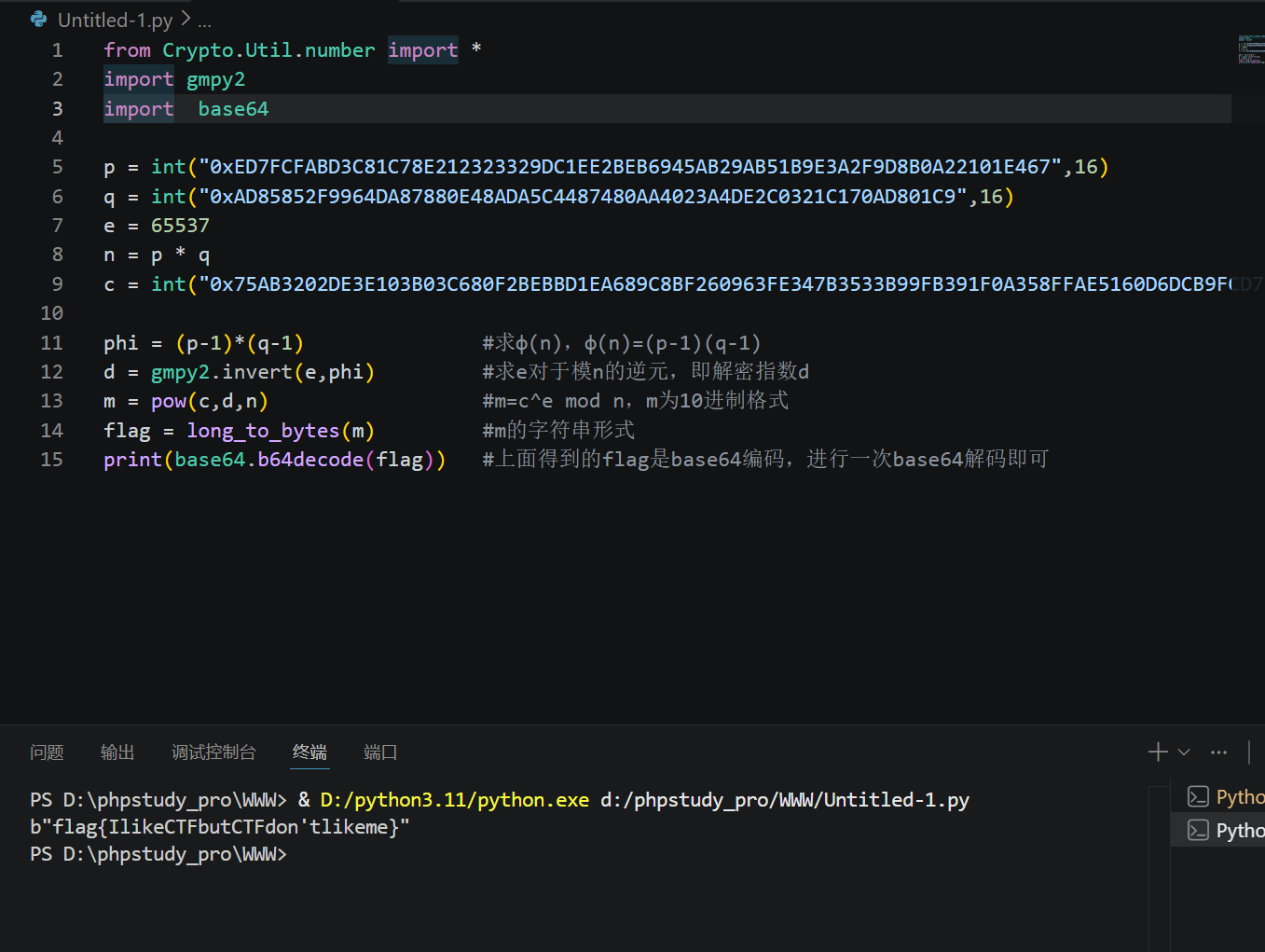
Task: Click the last terminal prompt PS D:\phpstudy_pro\WWW>
Action: (x=158, y=854)
